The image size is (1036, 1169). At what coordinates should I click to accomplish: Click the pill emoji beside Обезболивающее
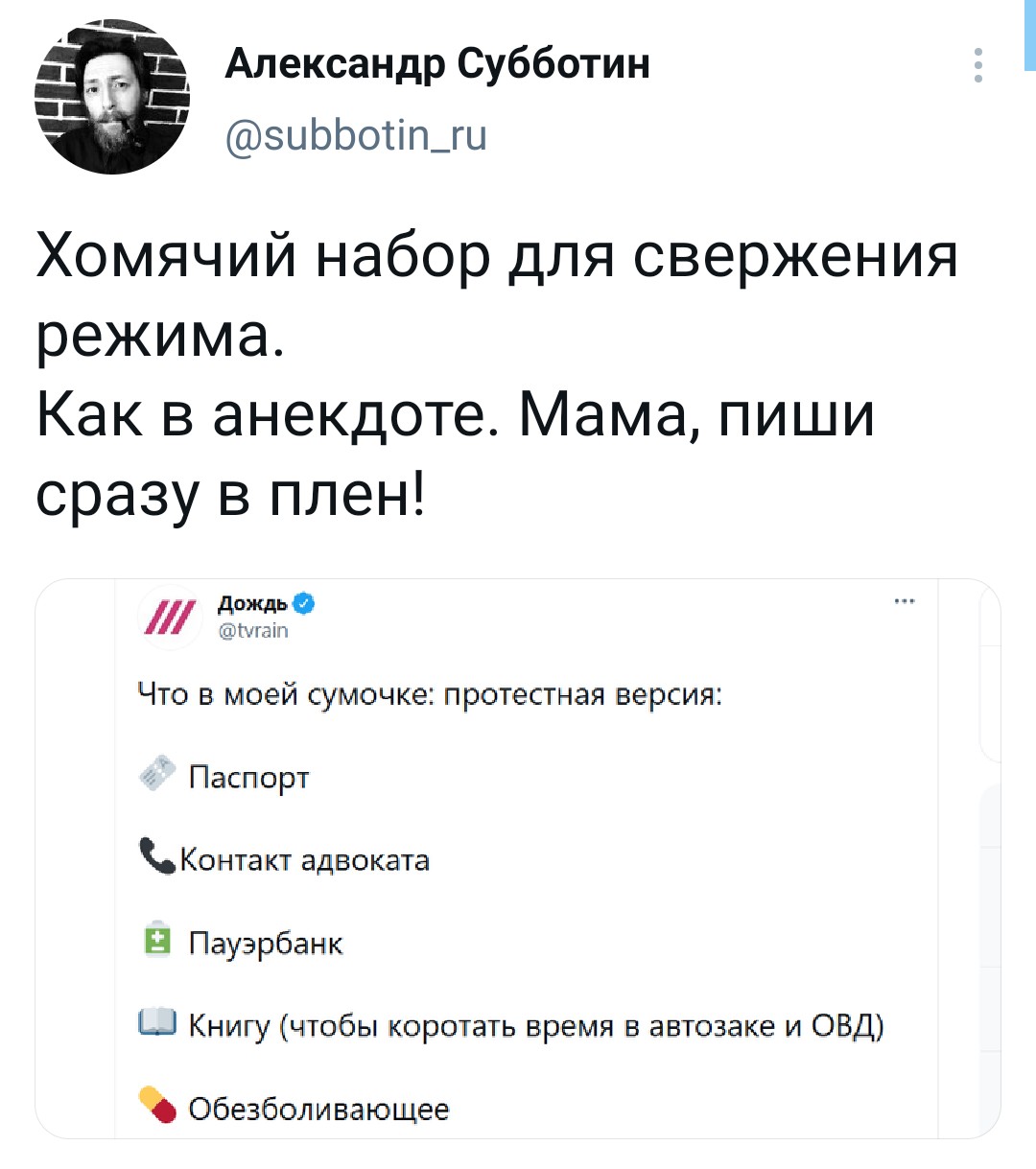(158, 1105)
